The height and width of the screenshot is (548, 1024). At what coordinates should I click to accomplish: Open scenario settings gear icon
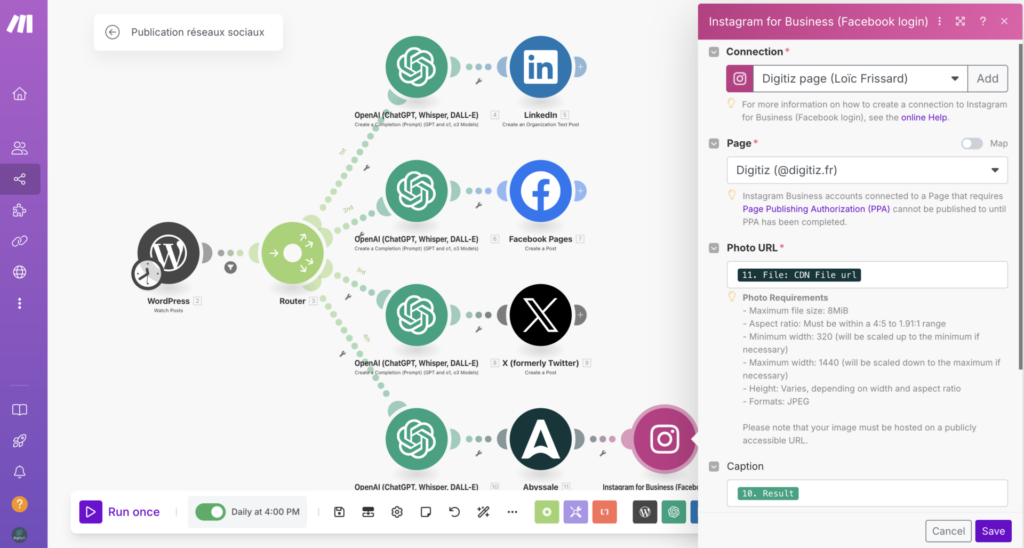click(x=397, y=512)
